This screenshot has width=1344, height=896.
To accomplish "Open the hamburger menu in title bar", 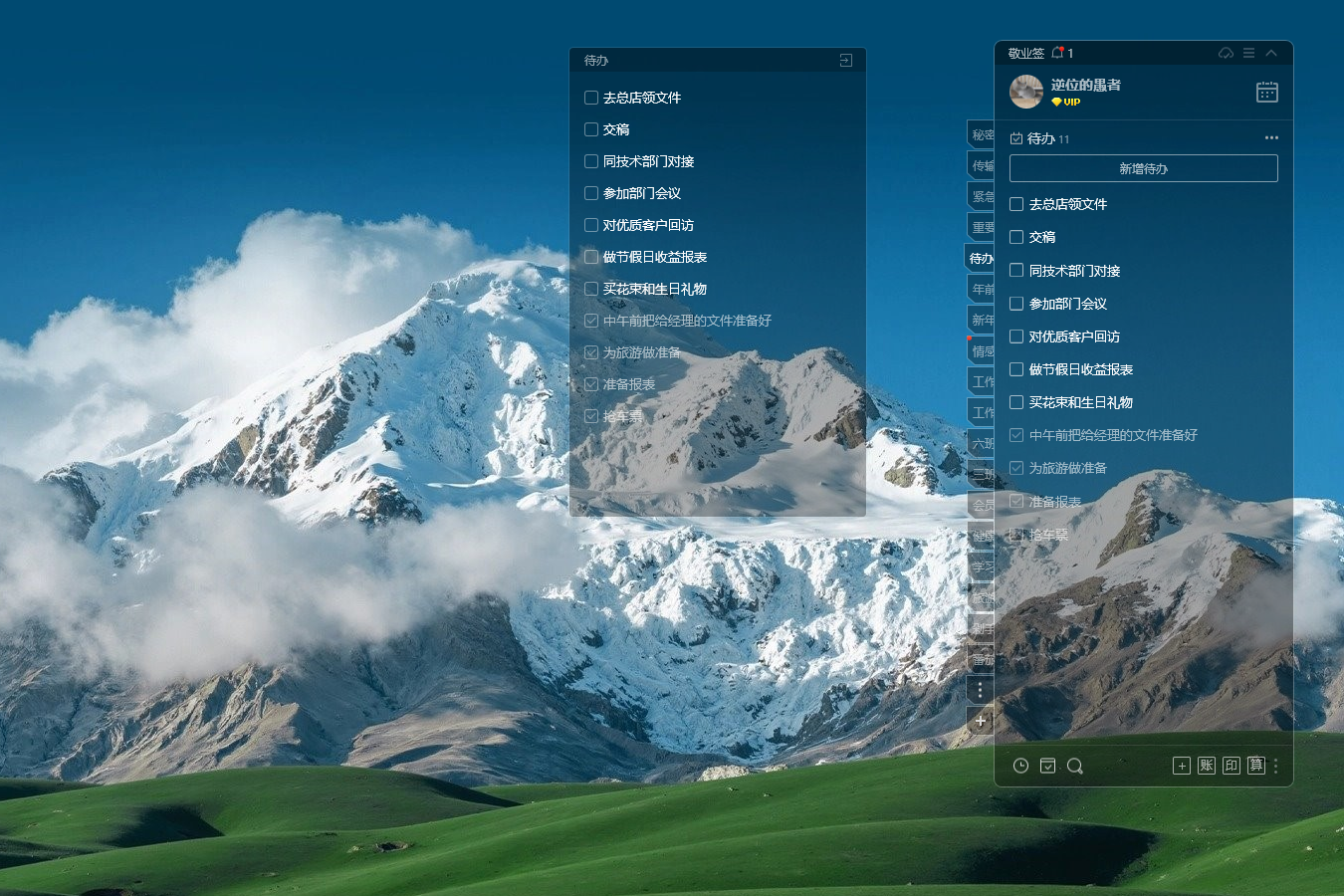I will point(1248,53).
